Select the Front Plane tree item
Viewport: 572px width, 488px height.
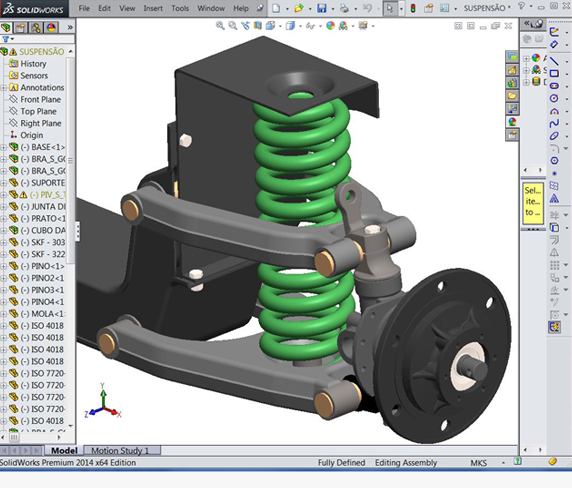[35, 100]
